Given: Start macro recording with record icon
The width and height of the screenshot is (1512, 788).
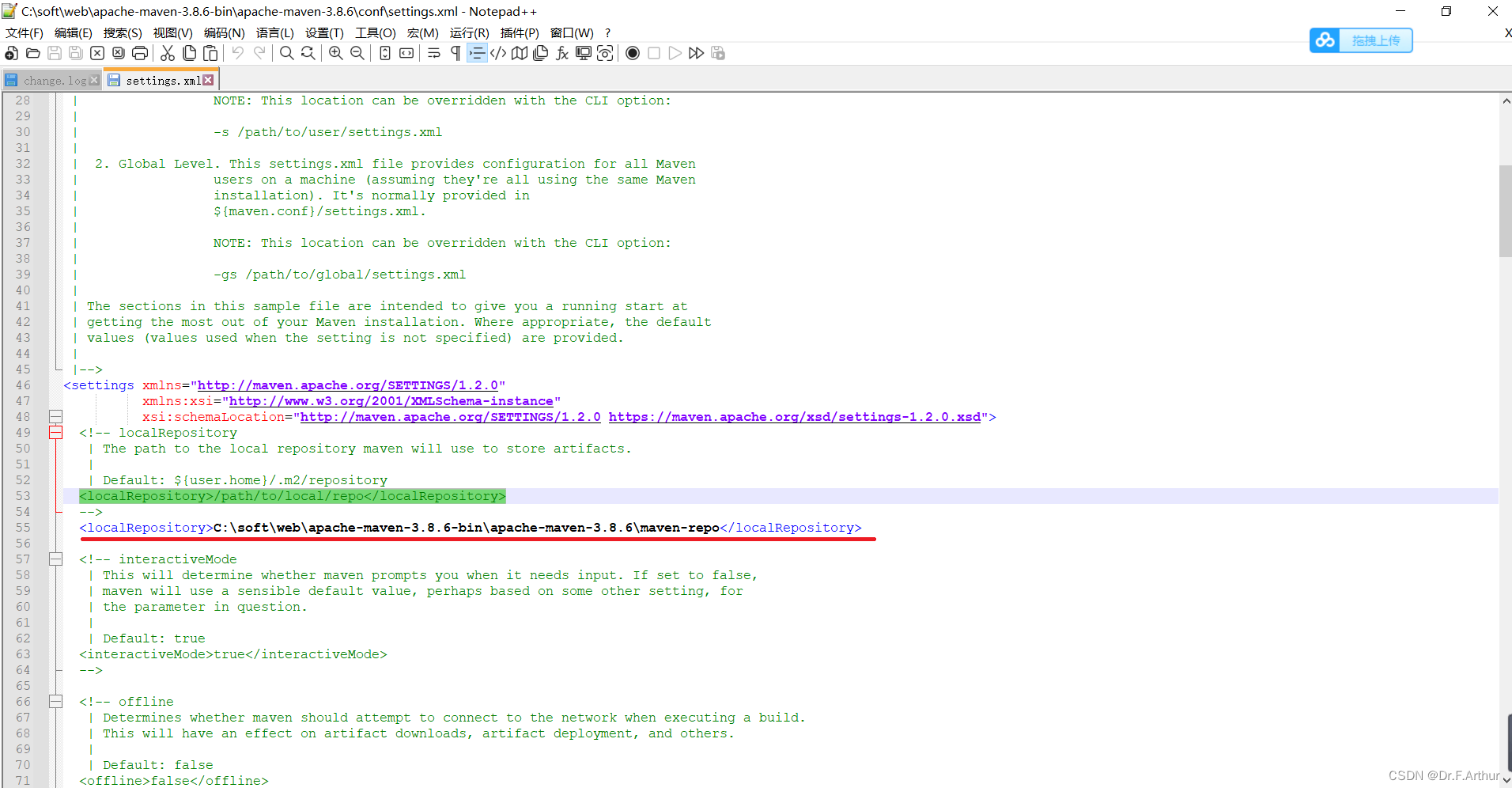Looking at the screenshot, I should (633, 53).
